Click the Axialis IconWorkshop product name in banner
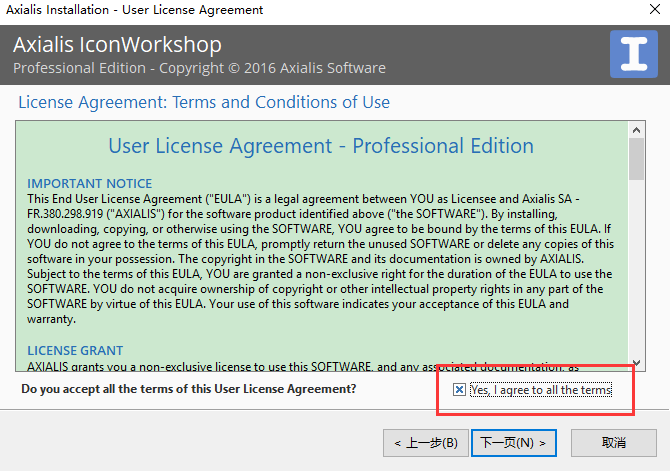The height and width of the screenshot is (471, 670). (x=117, y=45)
